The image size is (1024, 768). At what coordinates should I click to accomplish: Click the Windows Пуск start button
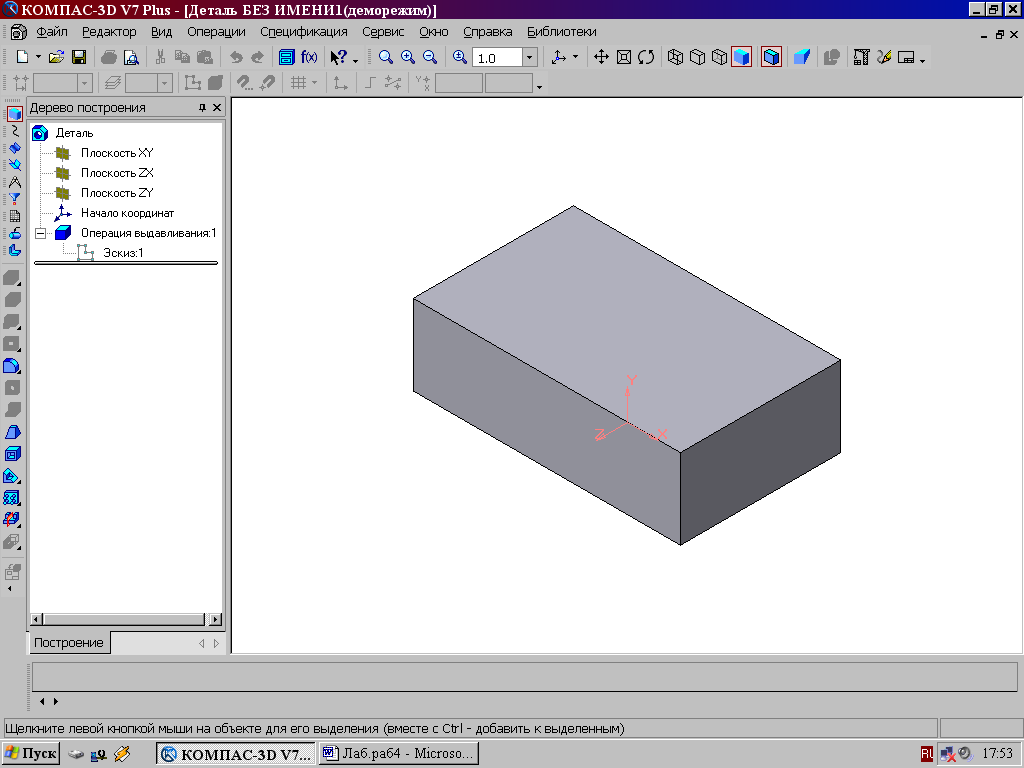[31, 753]
